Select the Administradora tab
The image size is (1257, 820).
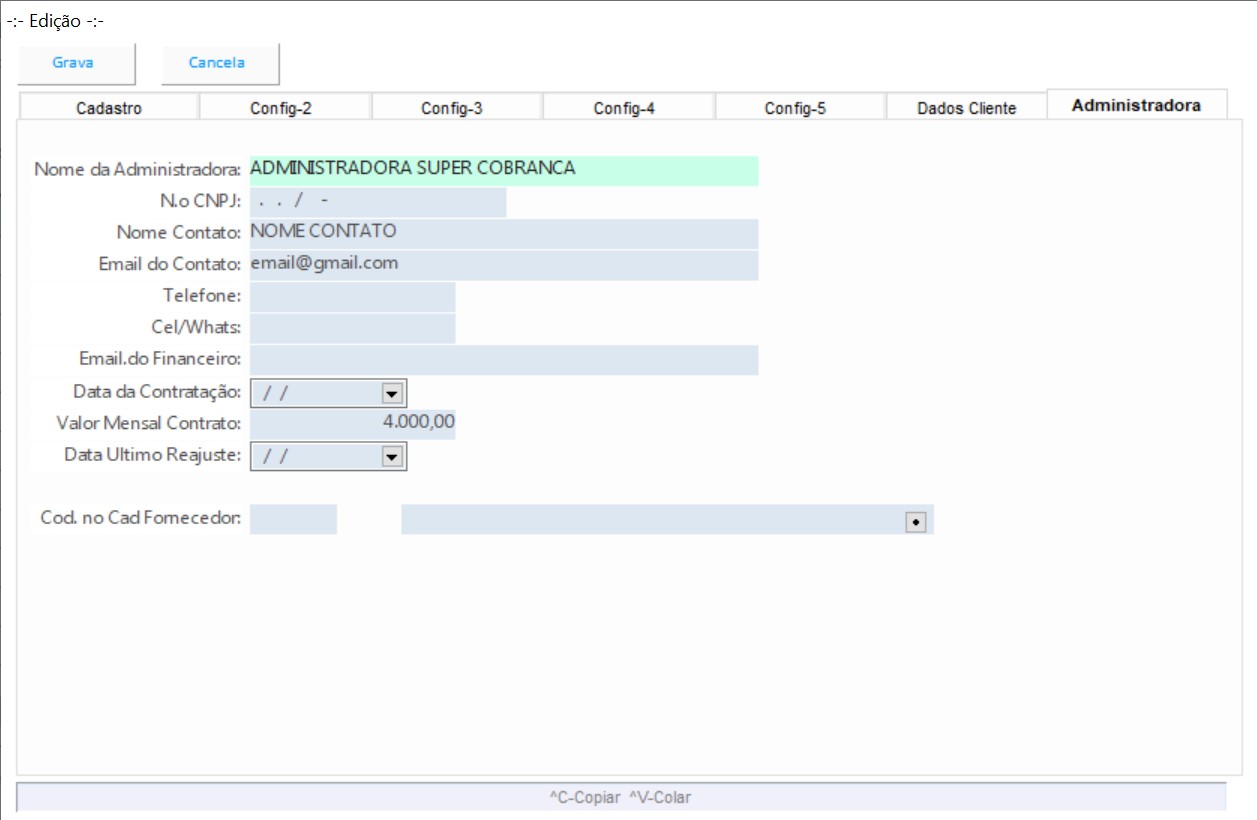(1136, 105)
